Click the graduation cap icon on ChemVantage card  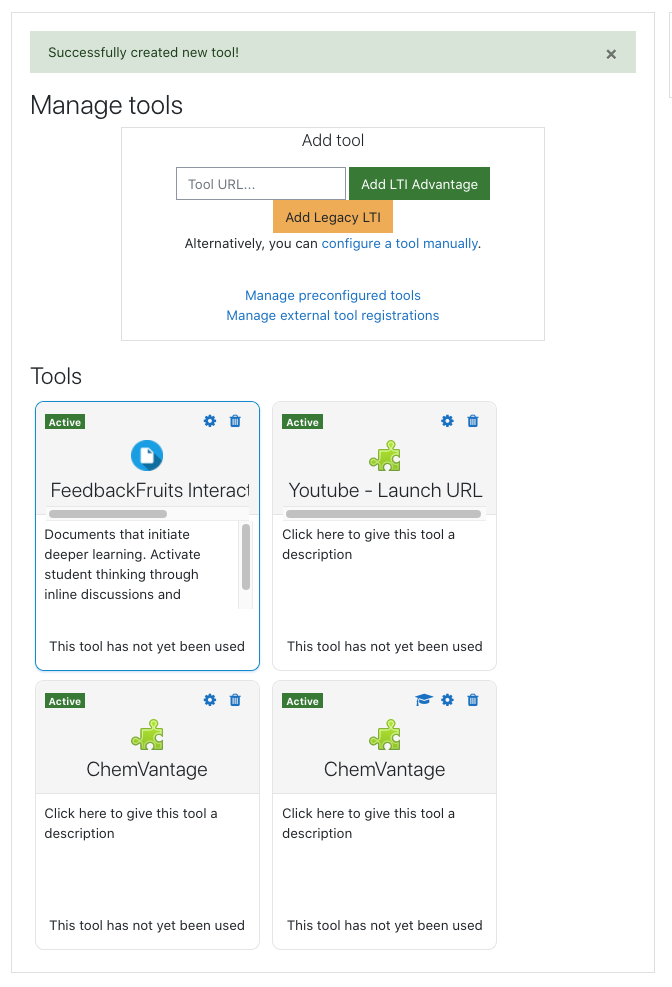click(x=424, y=700)
